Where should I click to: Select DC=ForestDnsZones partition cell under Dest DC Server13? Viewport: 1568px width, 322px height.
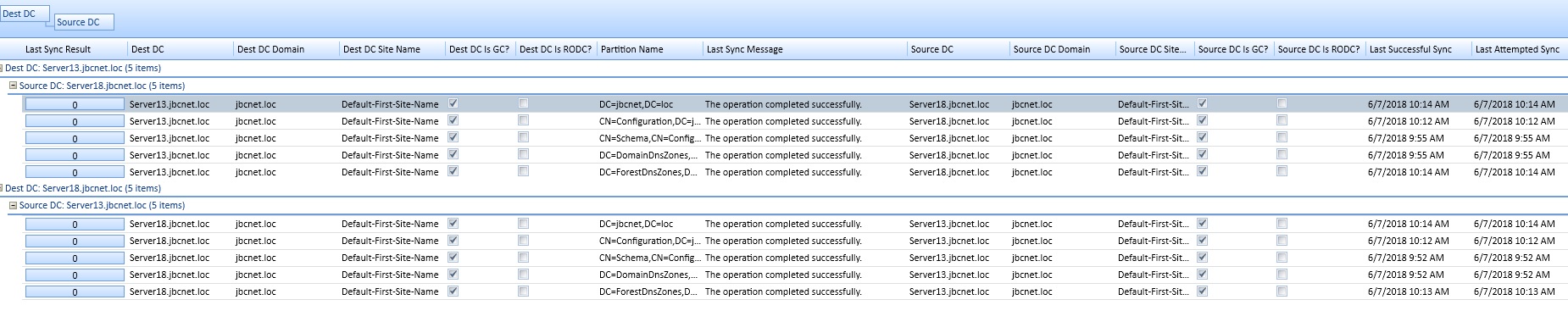point(649,172)
